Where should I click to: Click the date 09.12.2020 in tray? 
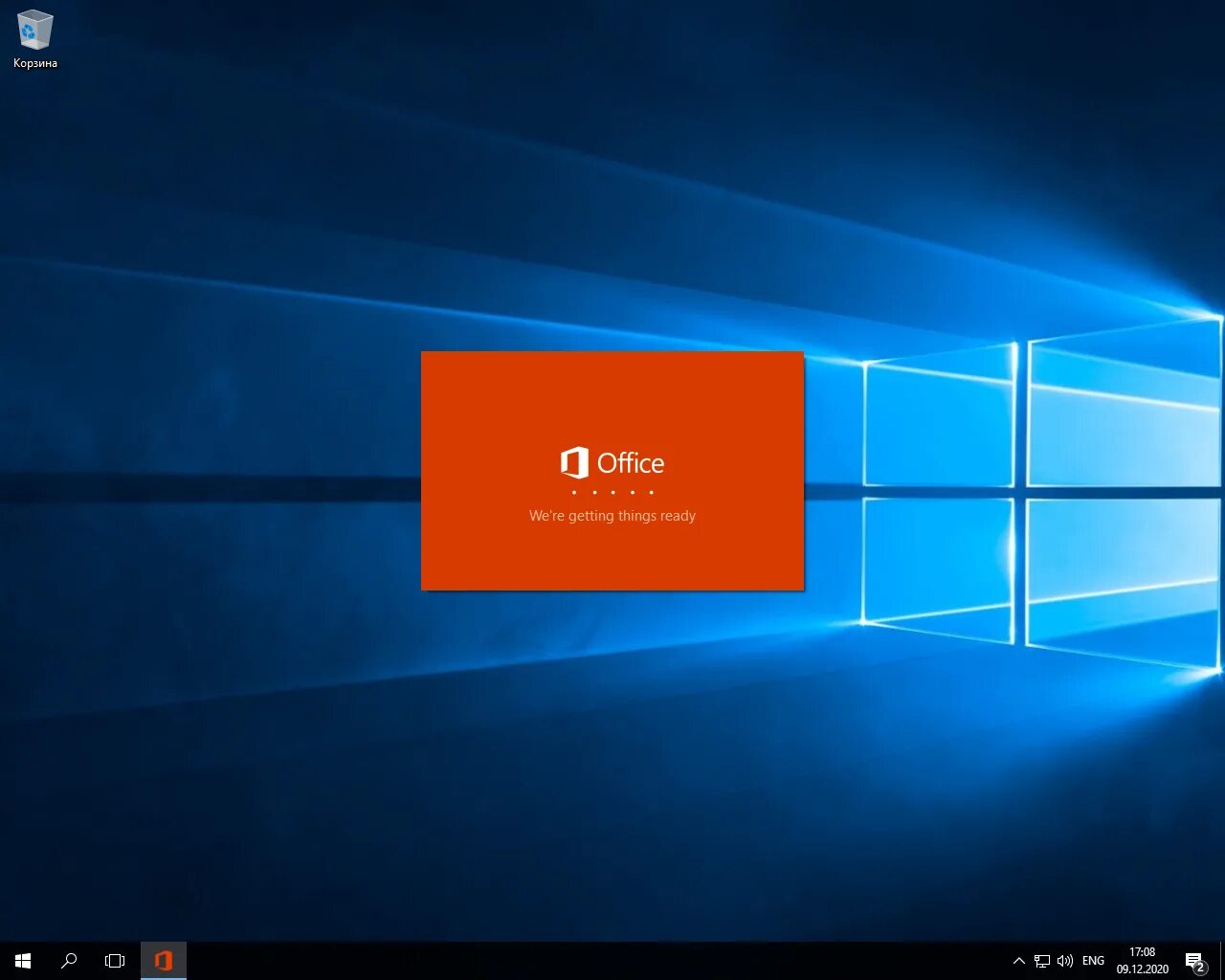1142,968
